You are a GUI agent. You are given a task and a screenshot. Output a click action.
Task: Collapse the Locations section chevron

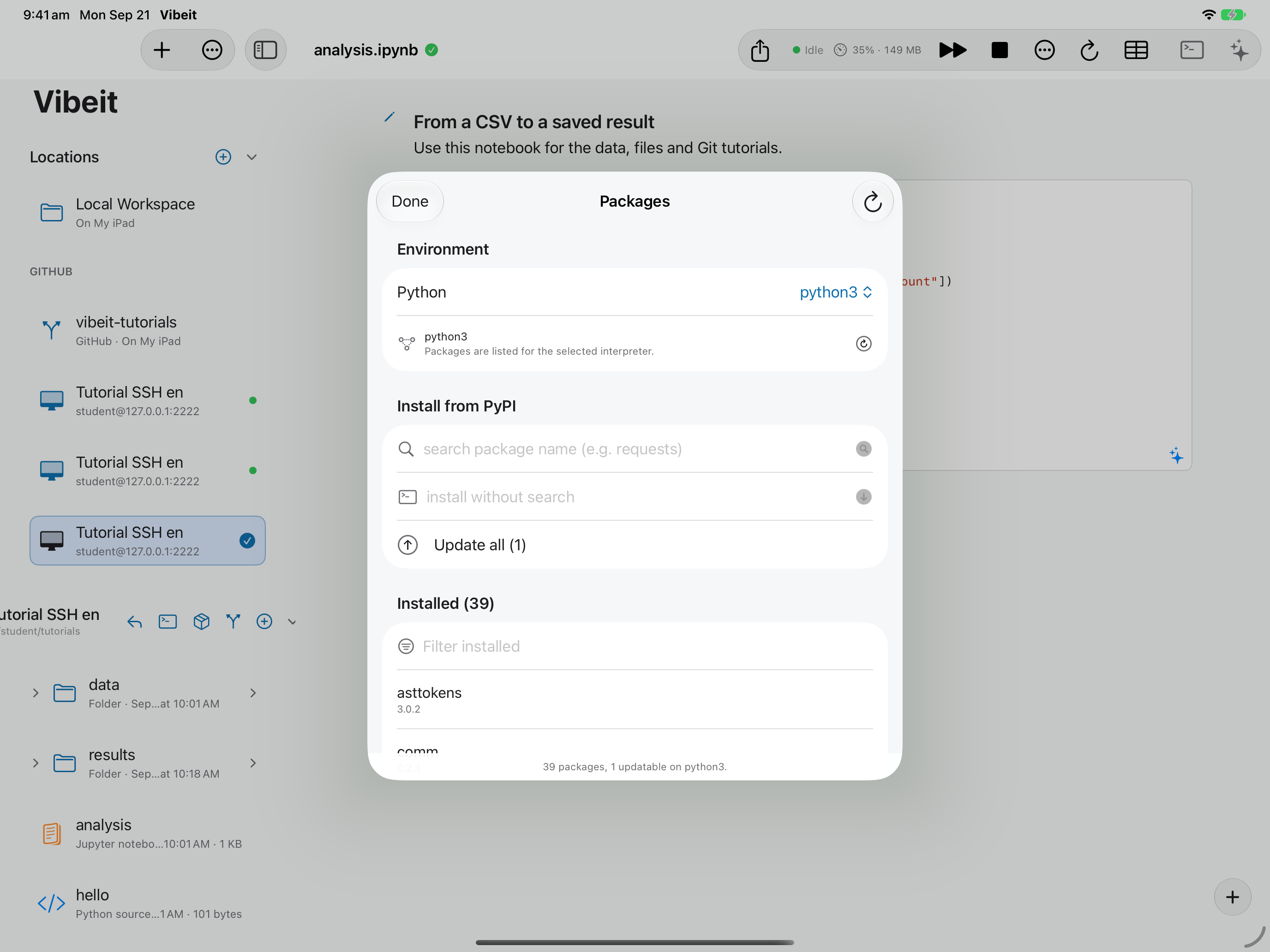pyautogui.click(x=252, y=157)
